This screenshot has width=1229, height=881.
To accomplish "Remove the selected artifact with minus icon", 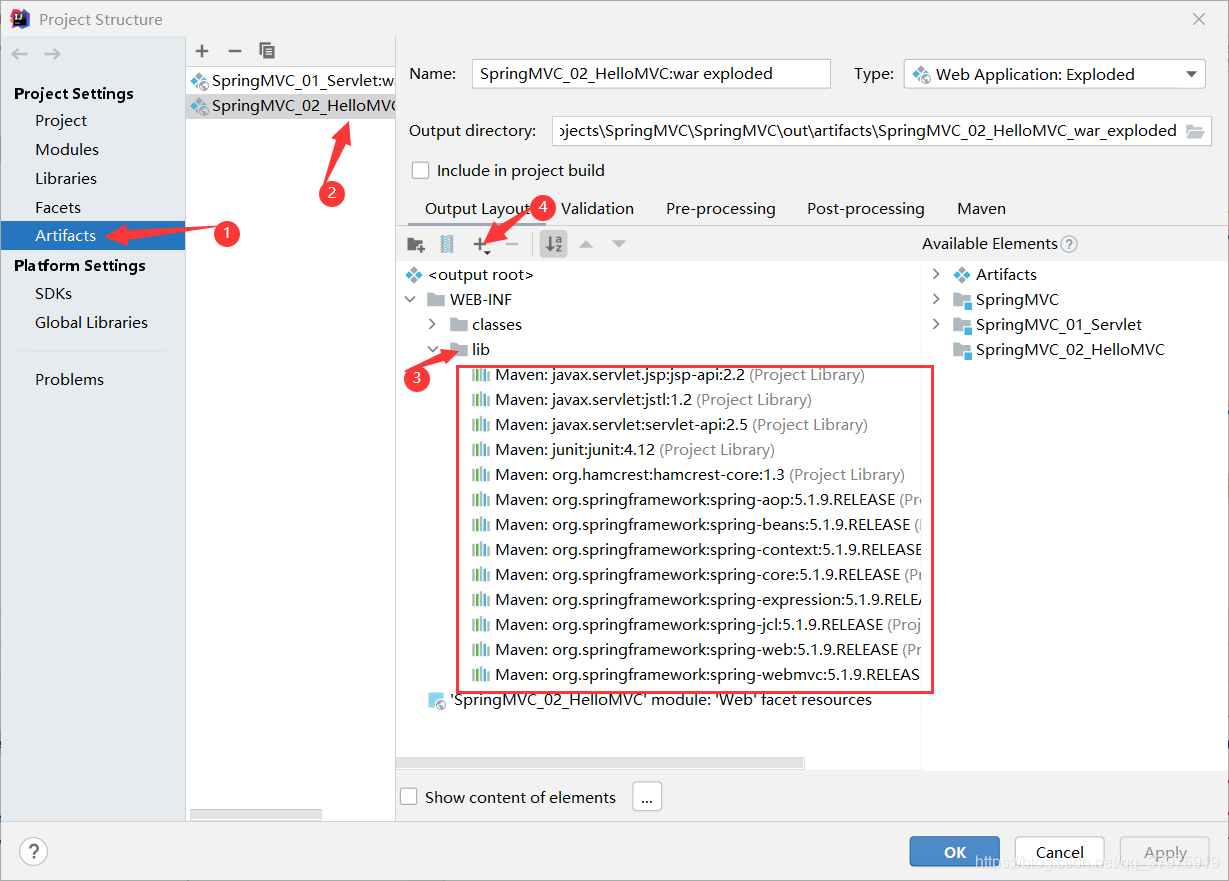I will tap(235, 50).
